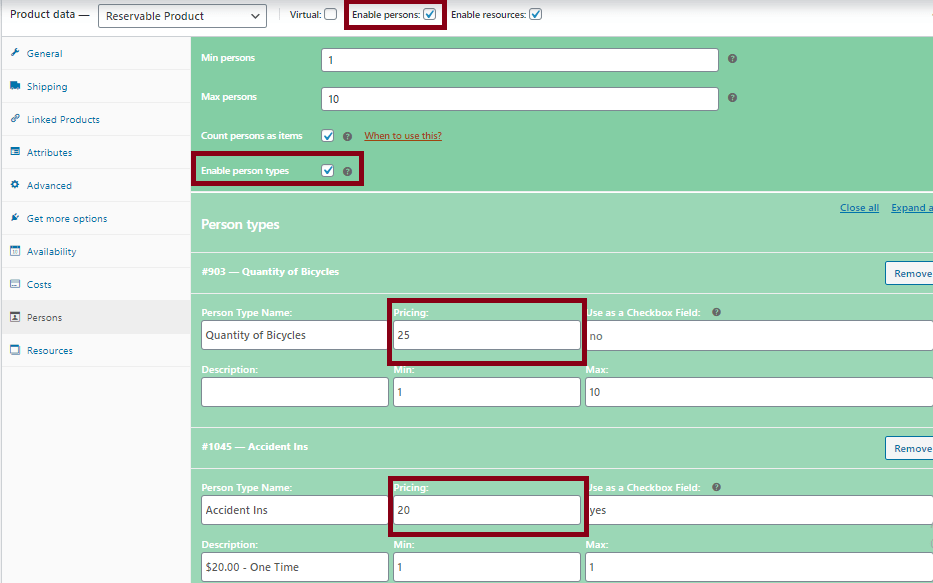933x583 pixels.
Task: Open help icon next to Min persons field
Action: [732, 60]
